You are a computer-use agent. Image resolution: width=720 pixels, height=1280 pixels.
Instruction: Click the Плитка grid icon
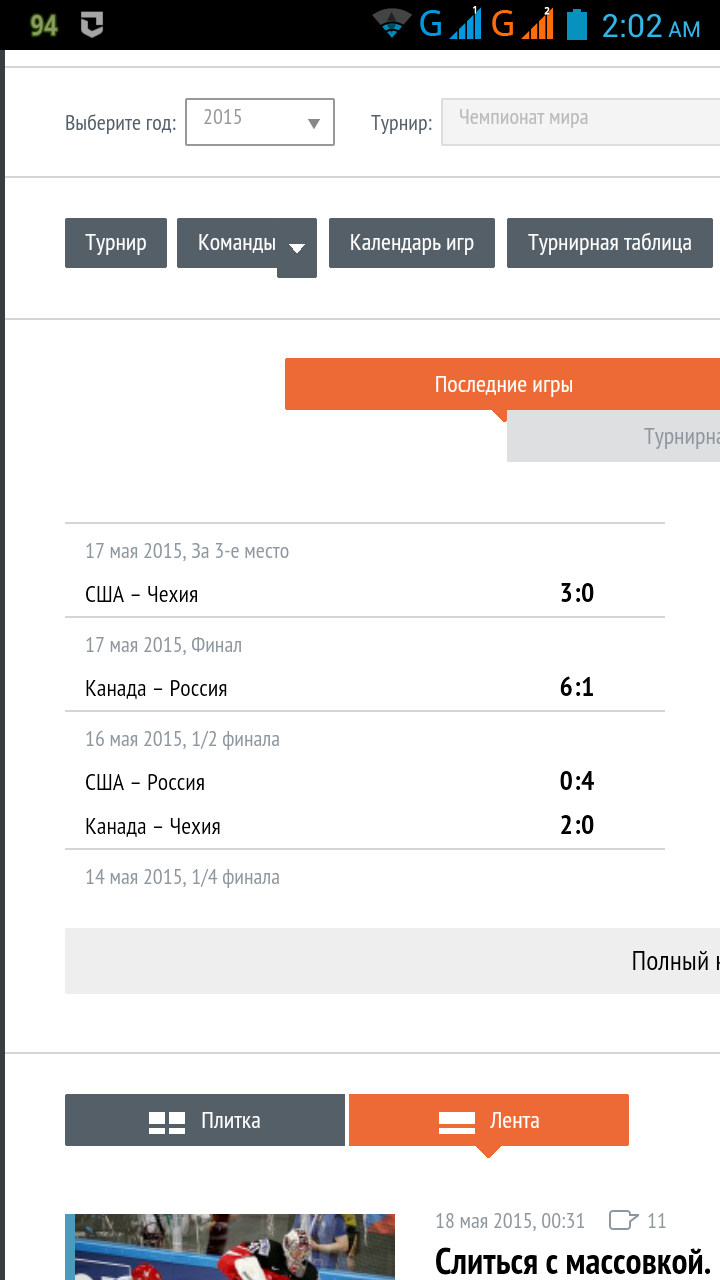(x=167, y=1122)
